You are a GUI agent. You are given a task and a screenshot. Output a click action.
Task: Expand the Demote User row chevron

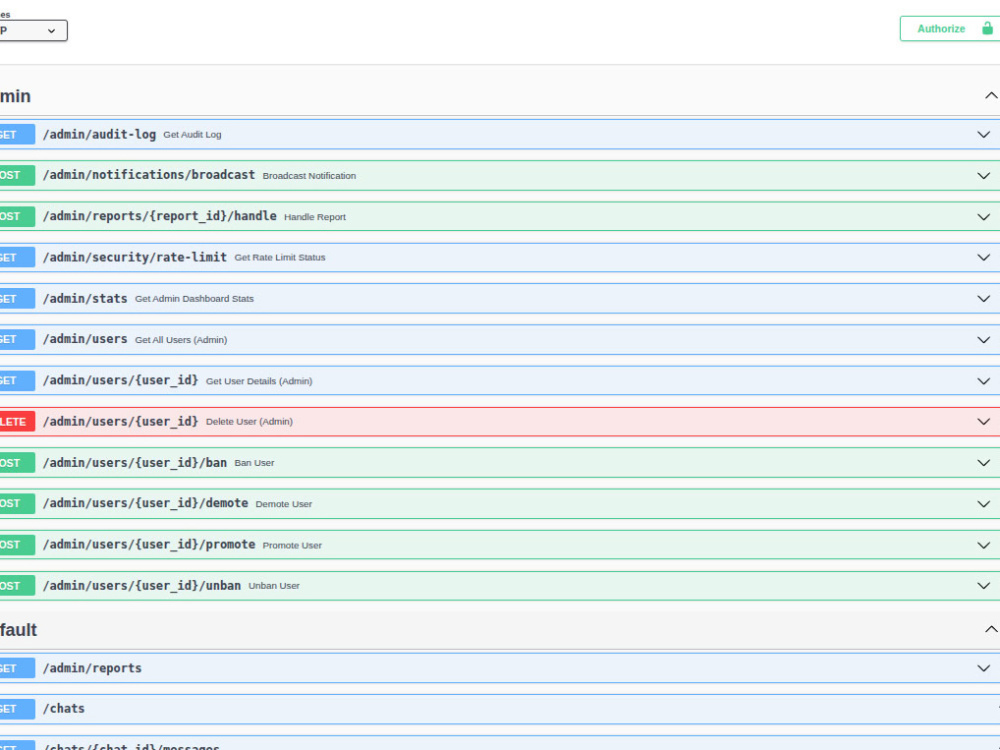[x=983, y=504]
